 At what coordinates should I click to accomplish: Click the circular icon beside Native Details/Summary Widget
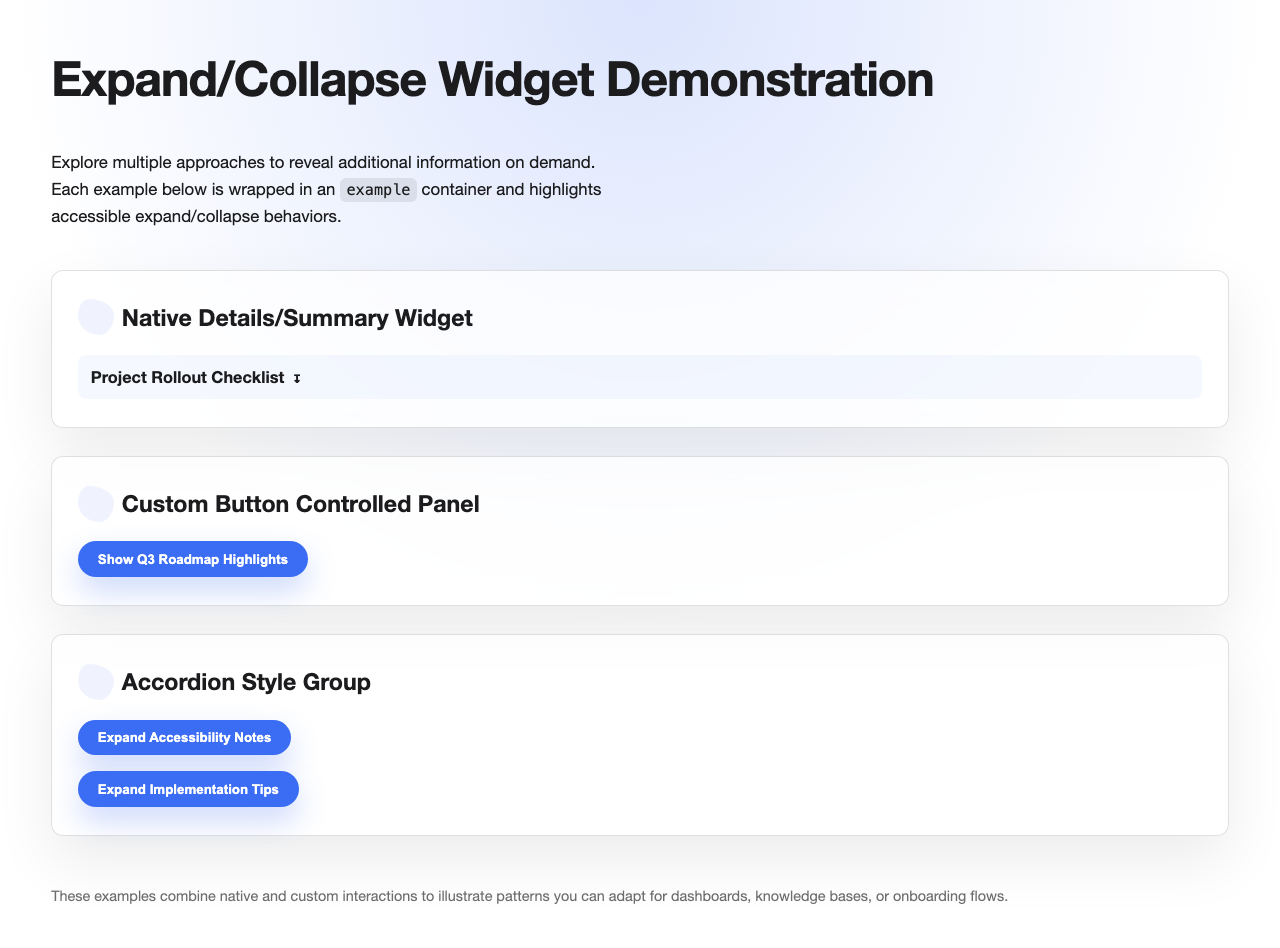point(95,317)
